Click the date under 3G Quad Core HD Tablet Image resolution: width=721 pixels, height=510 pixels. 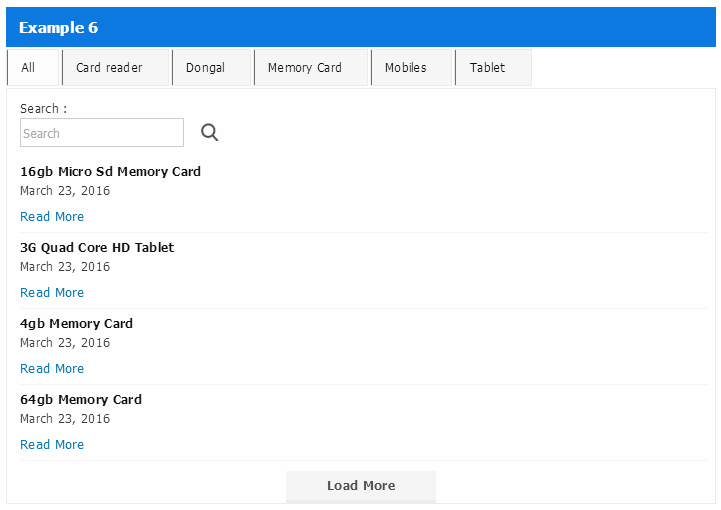tap(65, 267)
